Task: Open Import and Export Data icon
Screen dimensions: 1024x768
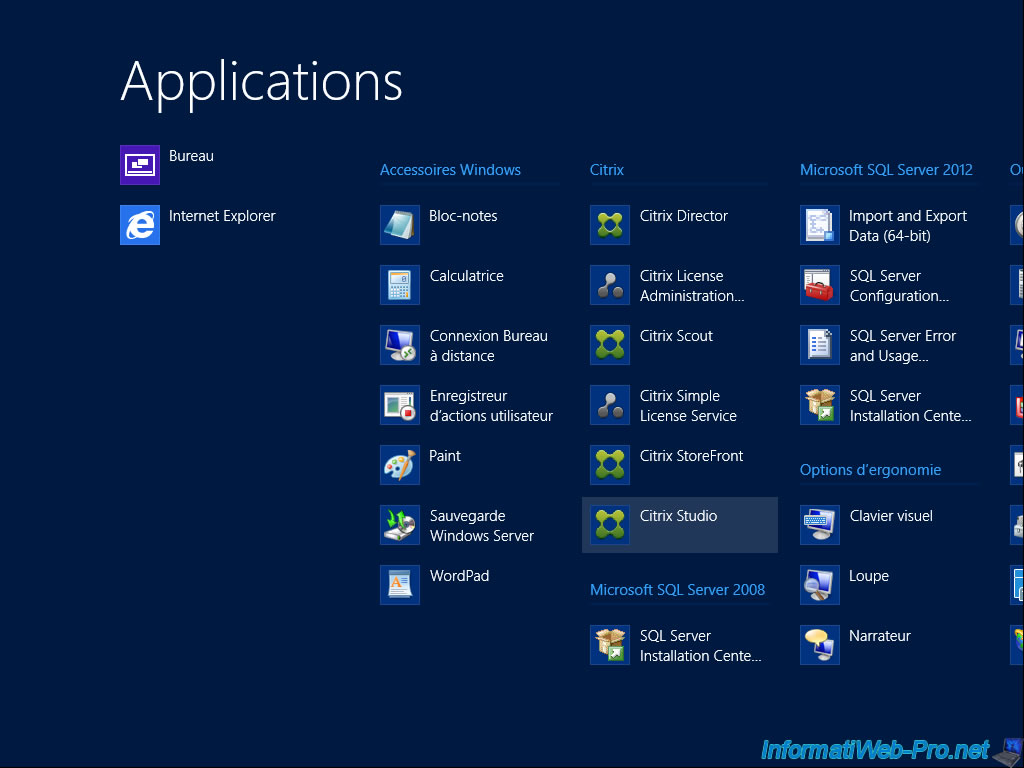Action: pos(820,225)
